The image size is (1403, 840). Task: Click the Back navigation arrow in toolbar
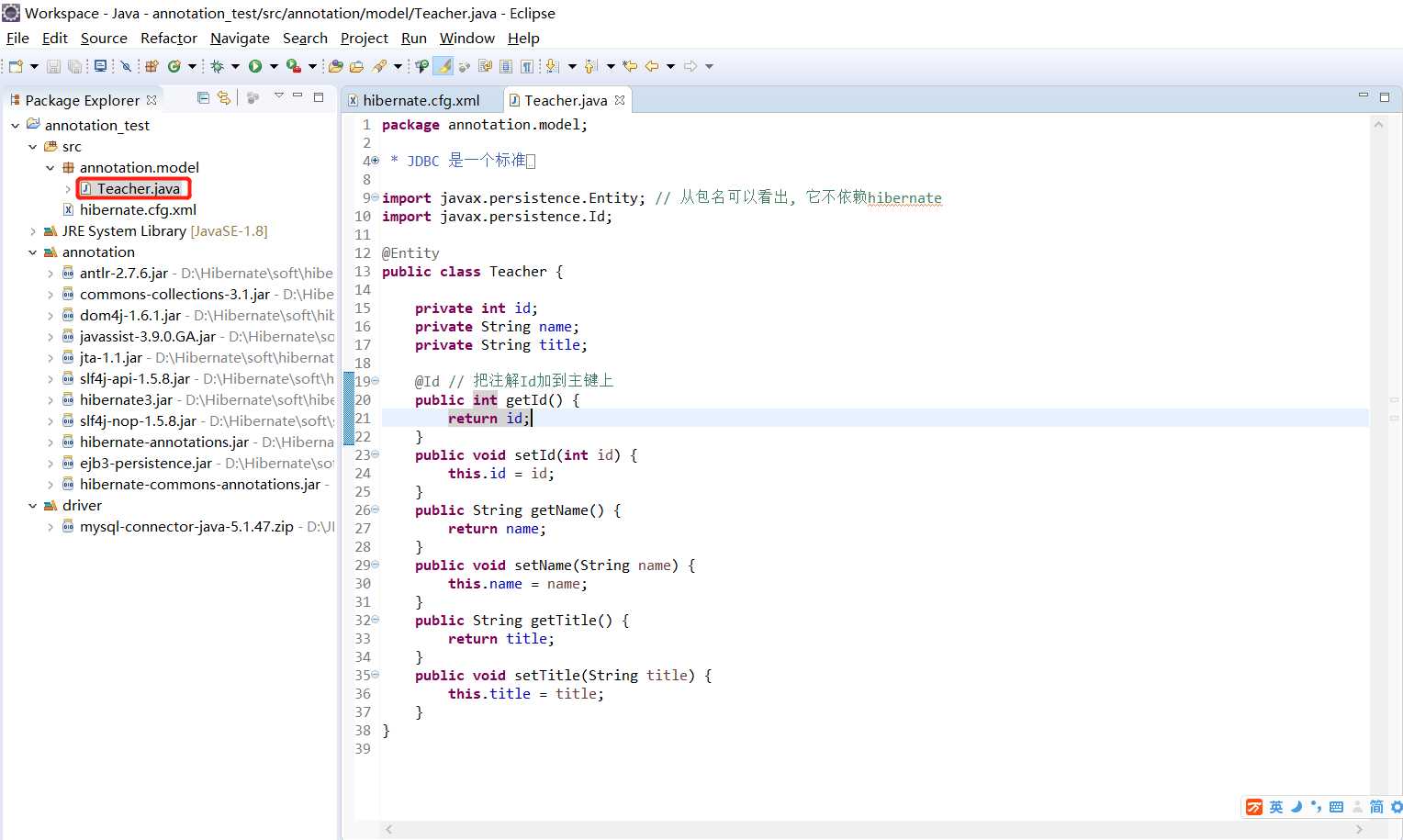tap(652, 66)
